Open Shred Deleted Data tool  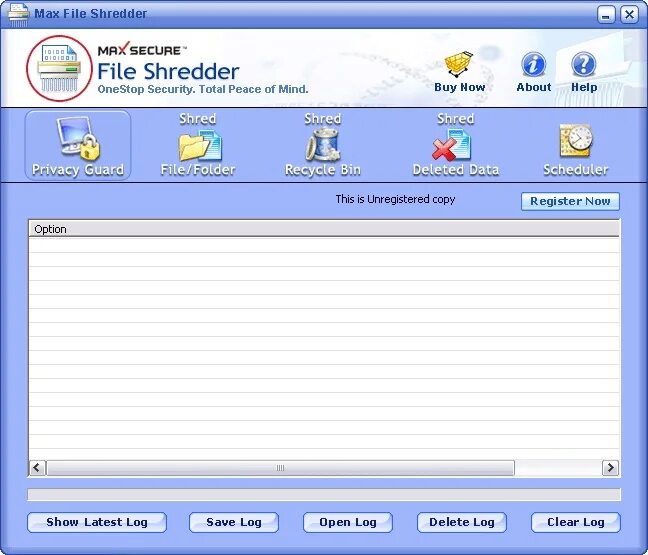[455, 145]
